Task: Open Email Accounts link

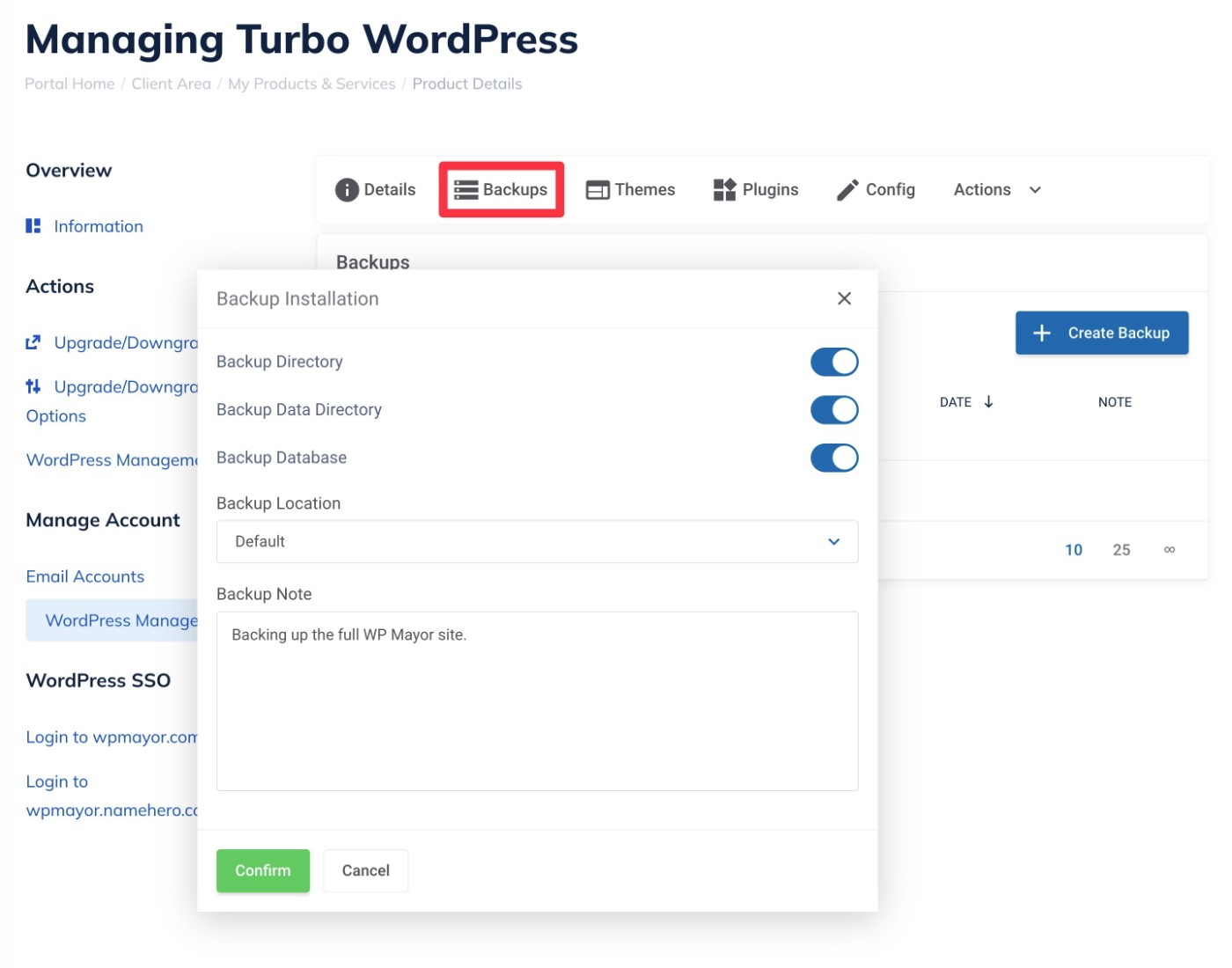Action: (85, 576)
